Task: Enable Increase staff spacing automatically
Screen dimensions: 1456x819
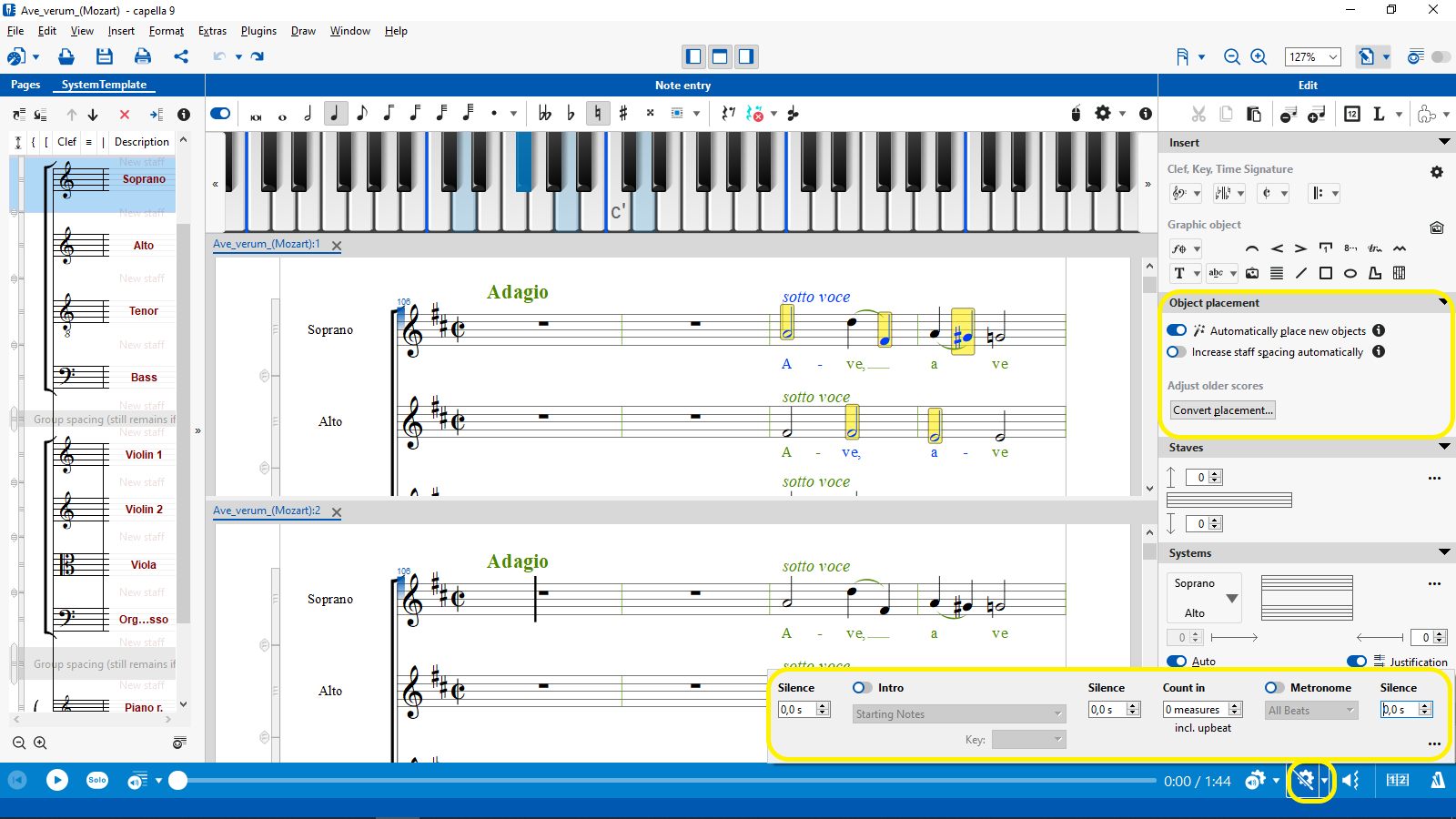Action: (1177, 352)
